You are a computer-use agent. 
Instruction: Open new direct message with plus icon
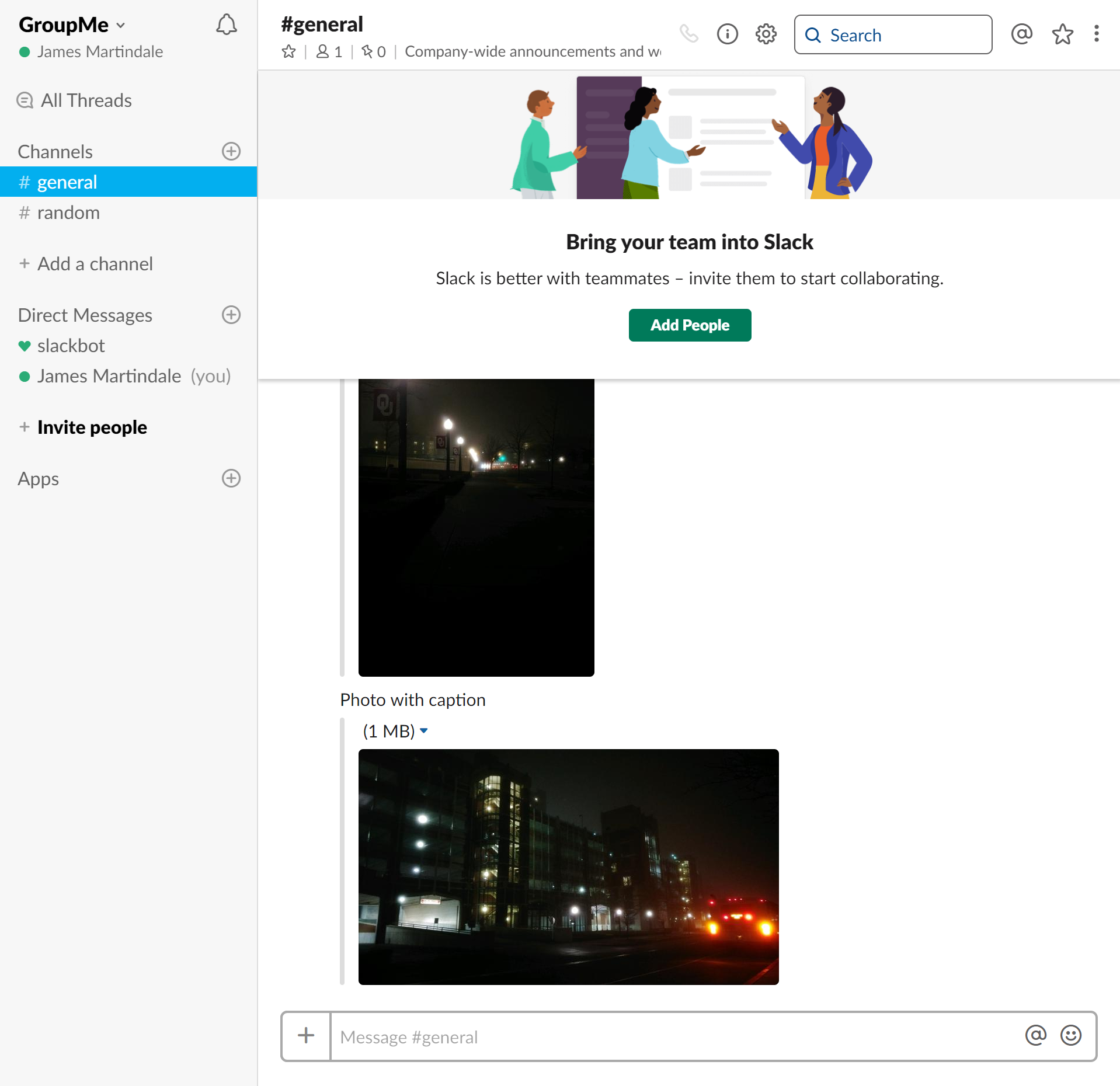(x=231, y=315)
